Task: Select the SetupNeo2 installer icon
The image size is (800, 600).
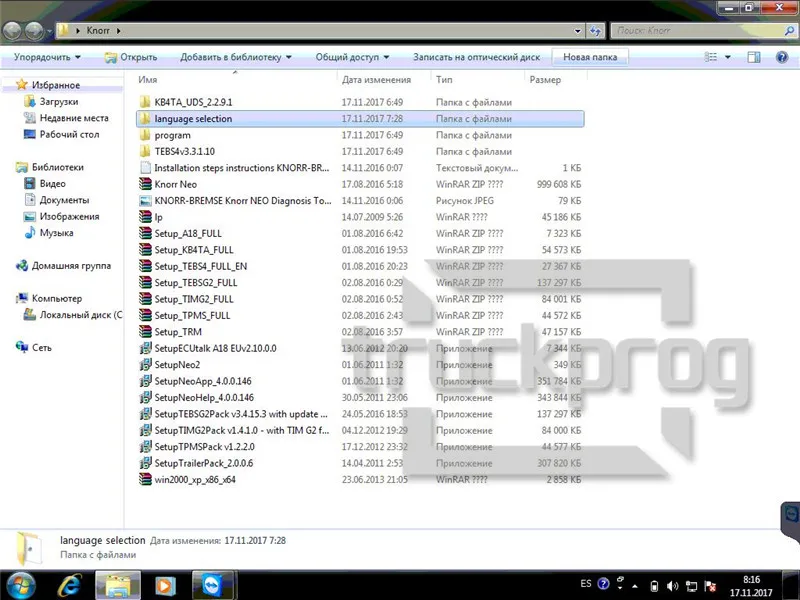Action: click(x=145, y=364)
